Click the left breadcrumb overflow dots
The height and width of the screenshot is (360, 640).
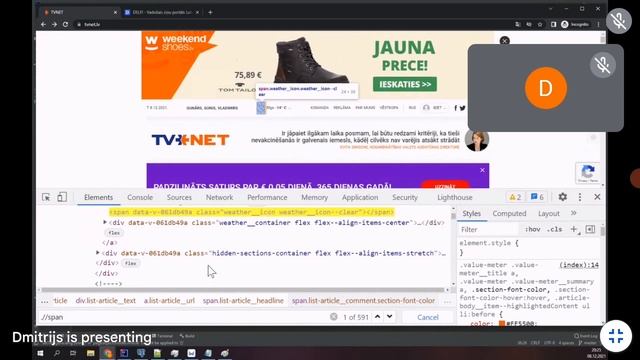[44, 301]
